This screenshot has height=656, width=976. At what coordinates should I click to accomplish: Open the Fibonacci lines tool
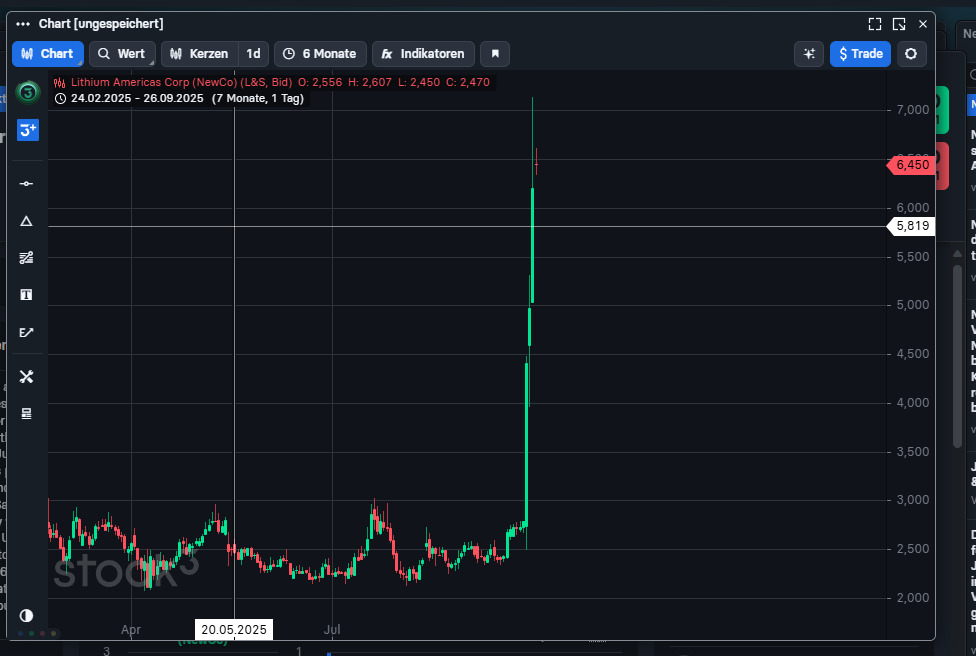point(27,258)
